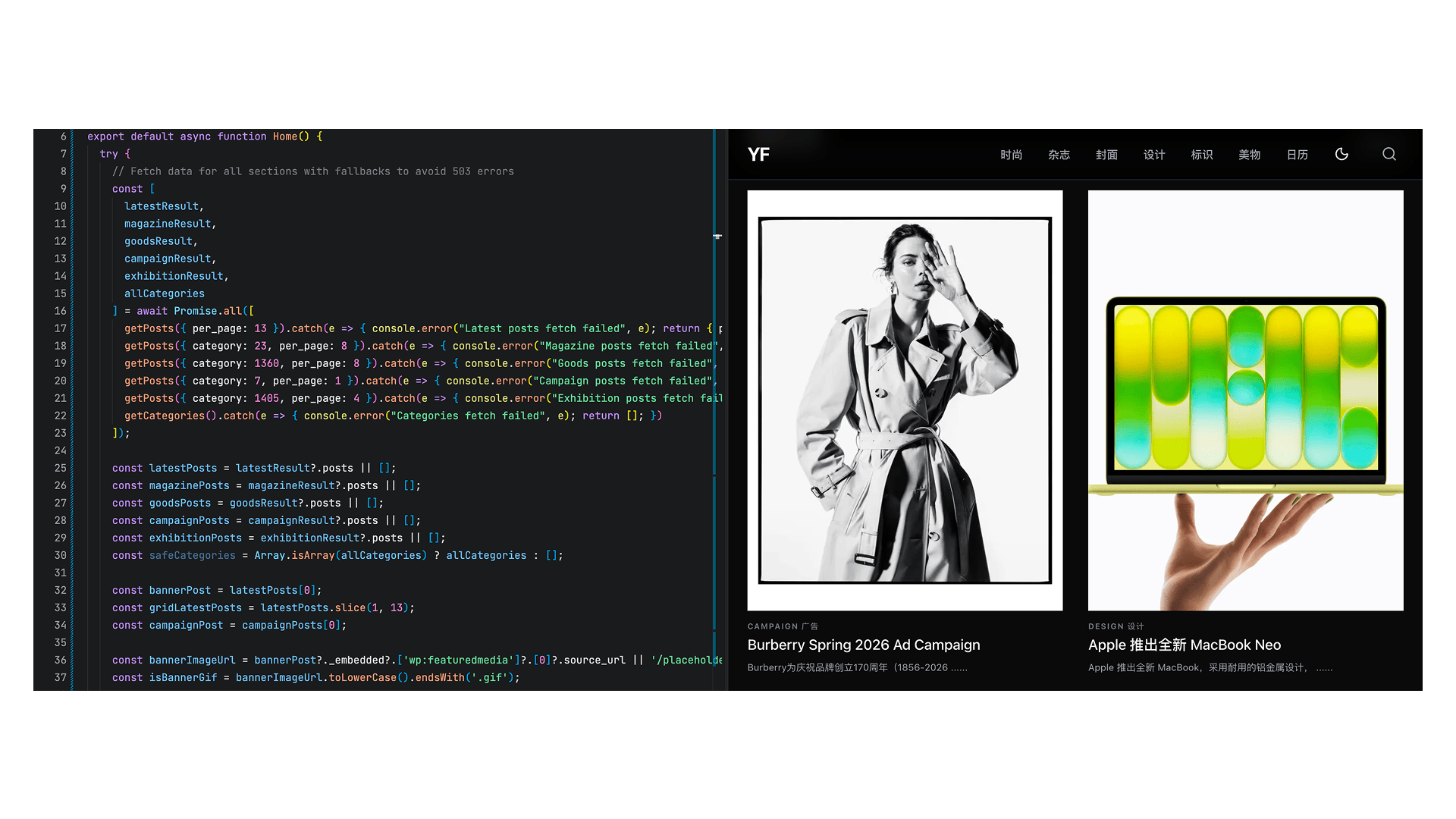
Task: Open the 日历 calendar section
Action: click(1297, 154)
